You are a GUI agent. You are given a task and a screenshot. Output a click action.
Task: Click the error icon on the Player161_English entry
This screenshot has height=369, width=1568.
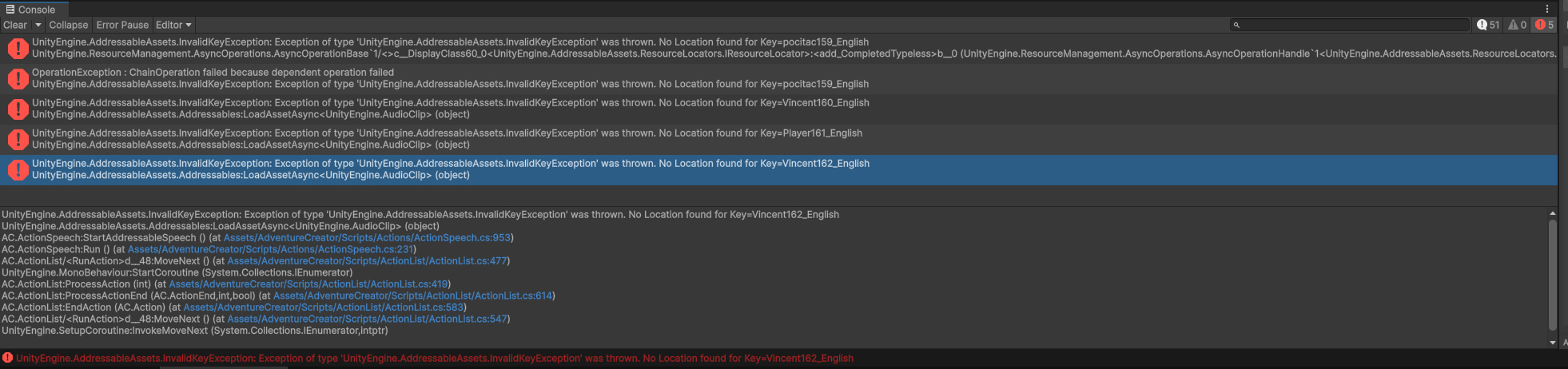(x=18, y=139)
